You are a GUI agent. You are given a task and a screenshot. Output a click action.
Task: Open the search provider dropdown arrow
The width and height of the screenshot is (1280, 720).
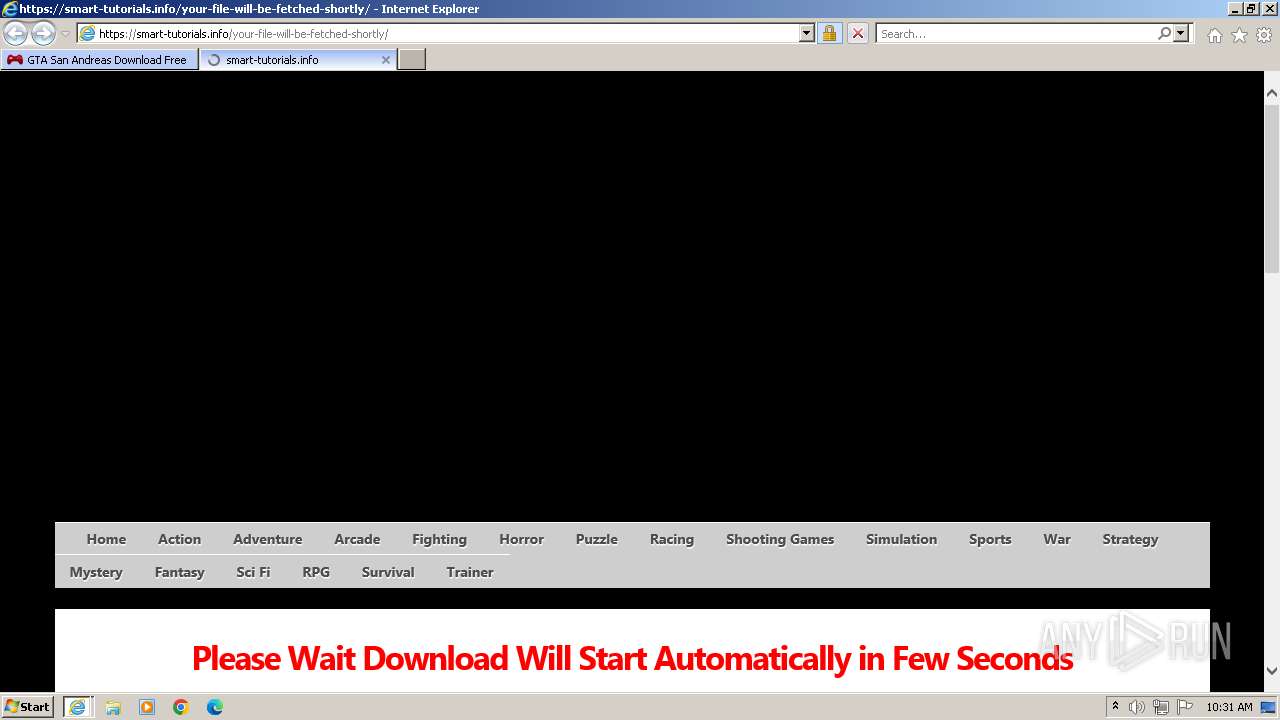click(x=1181, y=33)
